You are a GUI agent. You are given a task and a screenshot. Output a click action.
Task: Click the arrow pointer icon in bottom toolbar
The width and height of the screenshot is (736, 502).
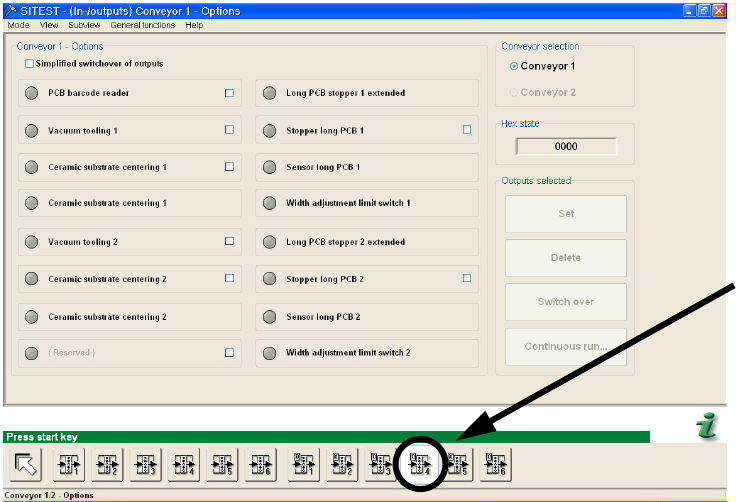tap(26, 464)
